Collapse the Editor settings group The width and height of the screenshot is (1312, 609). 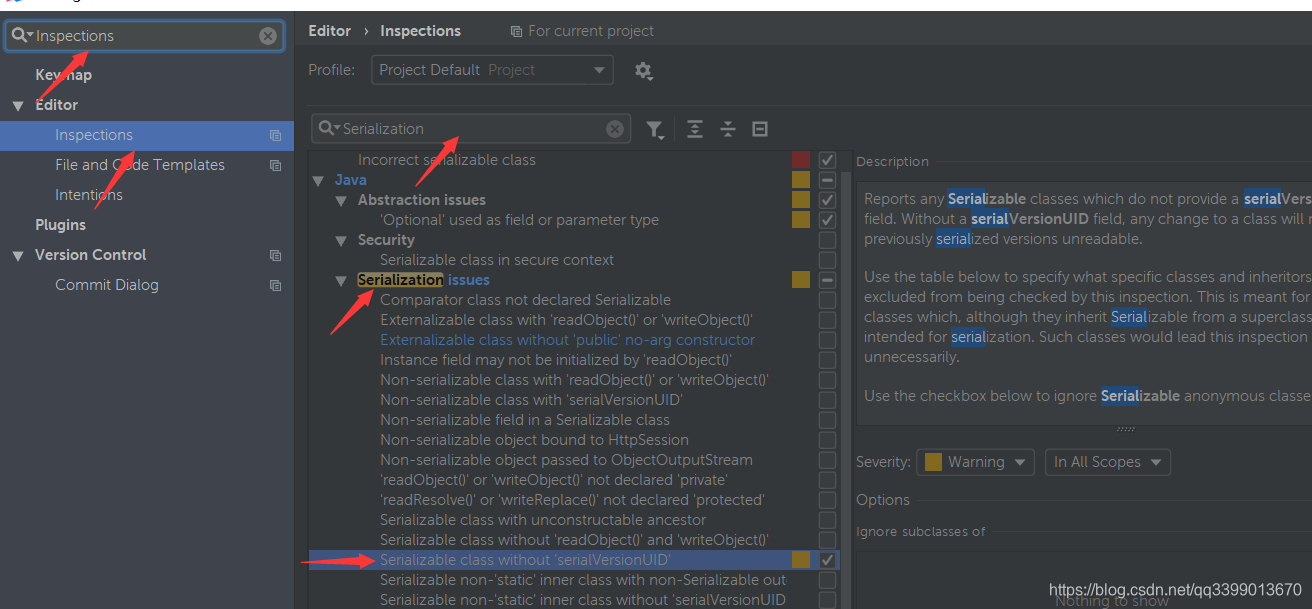click(18, 105)
